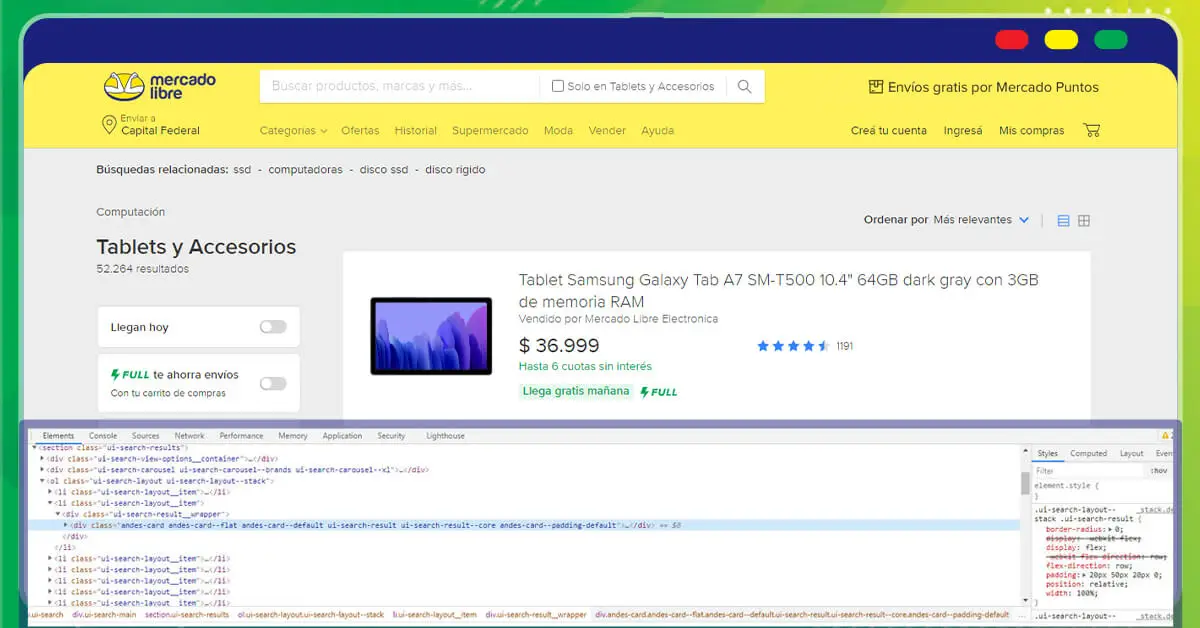1200x628 pixels.
Task: Click li.ui-search-layout__item in the breadcrumb bar
Action: pos(435,615)
